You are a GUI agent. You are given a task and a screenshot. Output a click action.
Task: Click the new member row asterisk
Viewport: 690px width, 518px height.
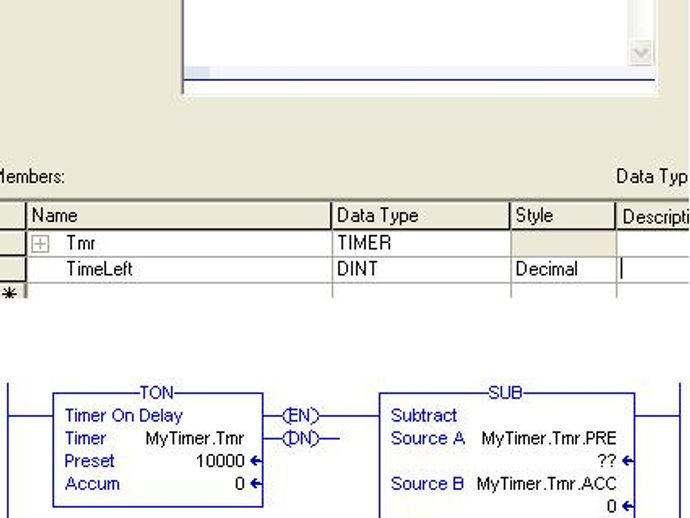click(10, 292)
